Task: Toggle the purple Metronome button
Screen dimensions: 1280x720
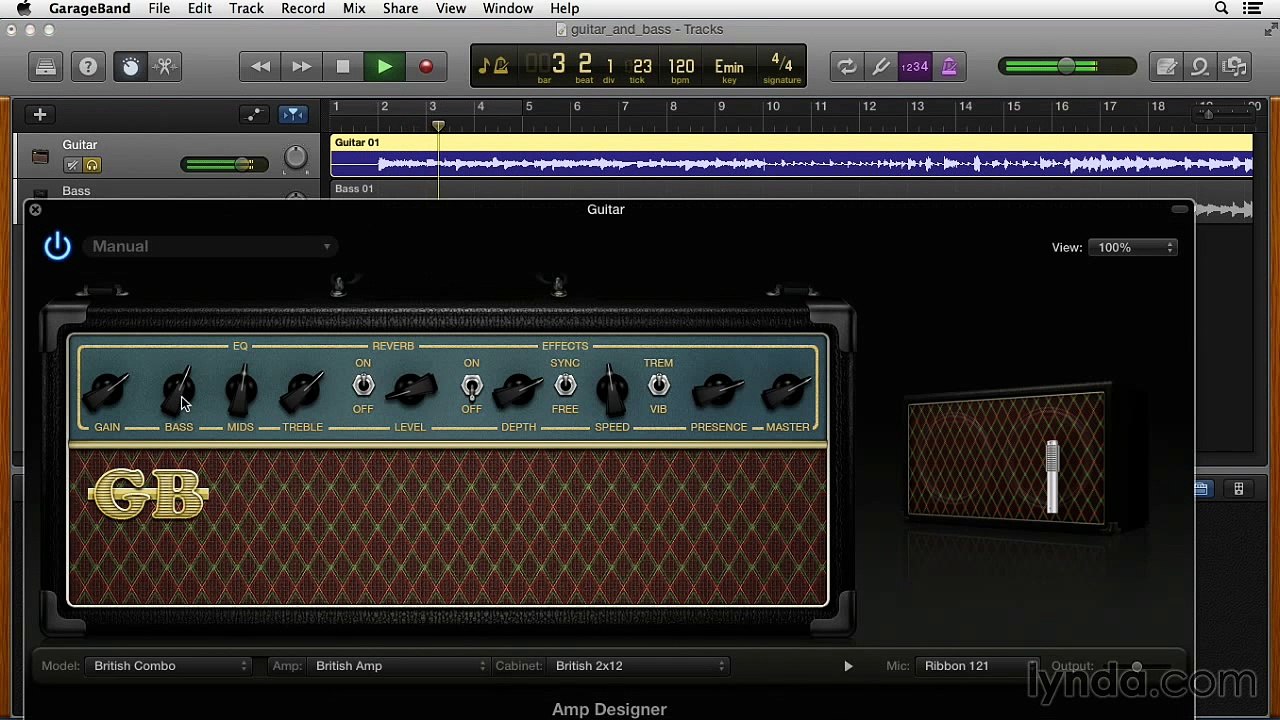Action: coord(948,67)
